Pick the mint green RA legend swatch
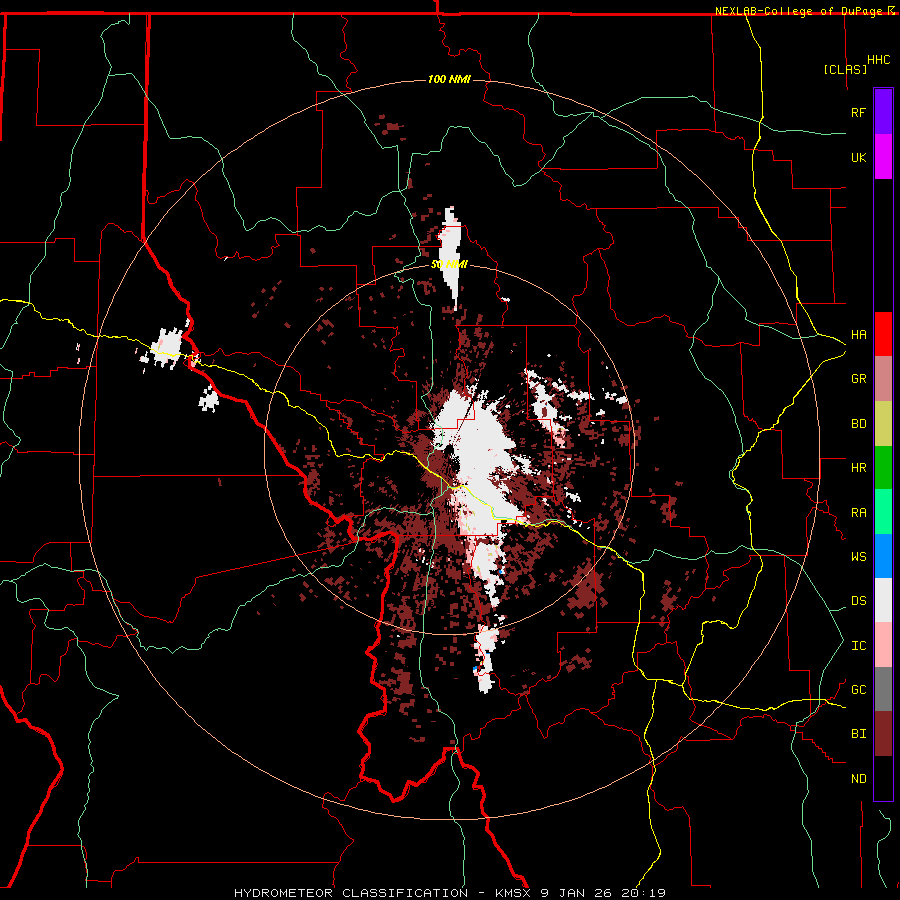Viewport: 900px width, 900px height. 883,512
